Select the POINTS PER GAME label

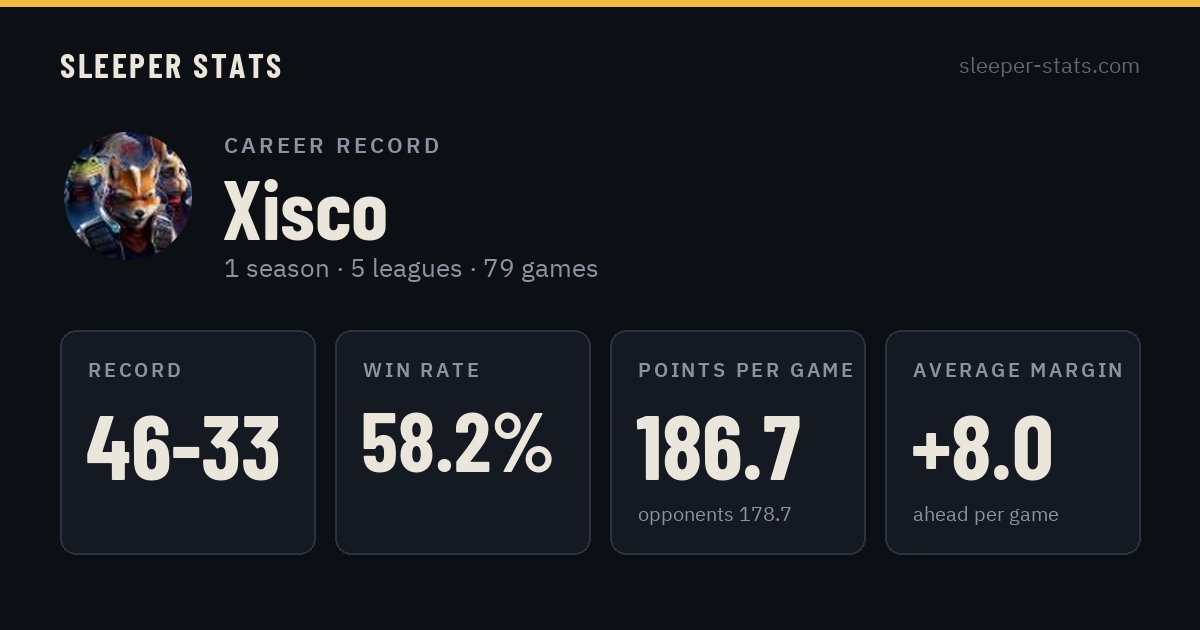click(746, 371)
